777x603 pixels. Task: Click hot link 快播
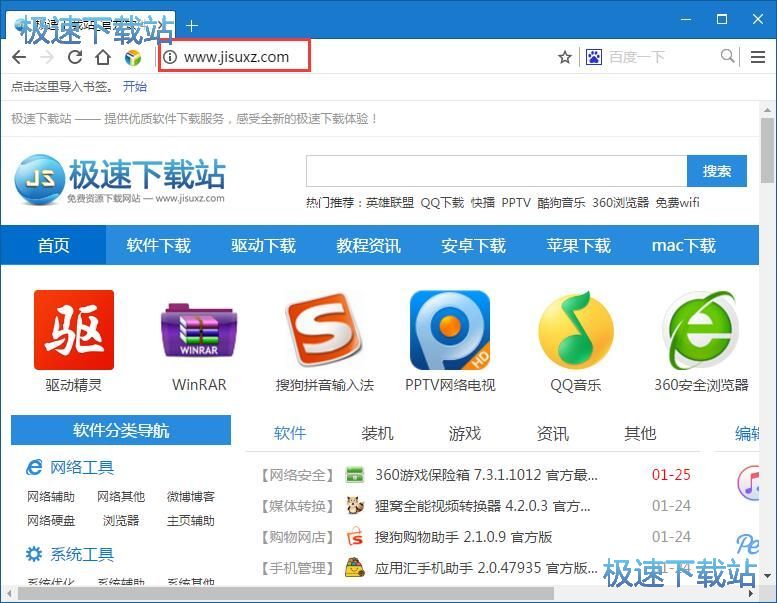(x=483, y=203)
